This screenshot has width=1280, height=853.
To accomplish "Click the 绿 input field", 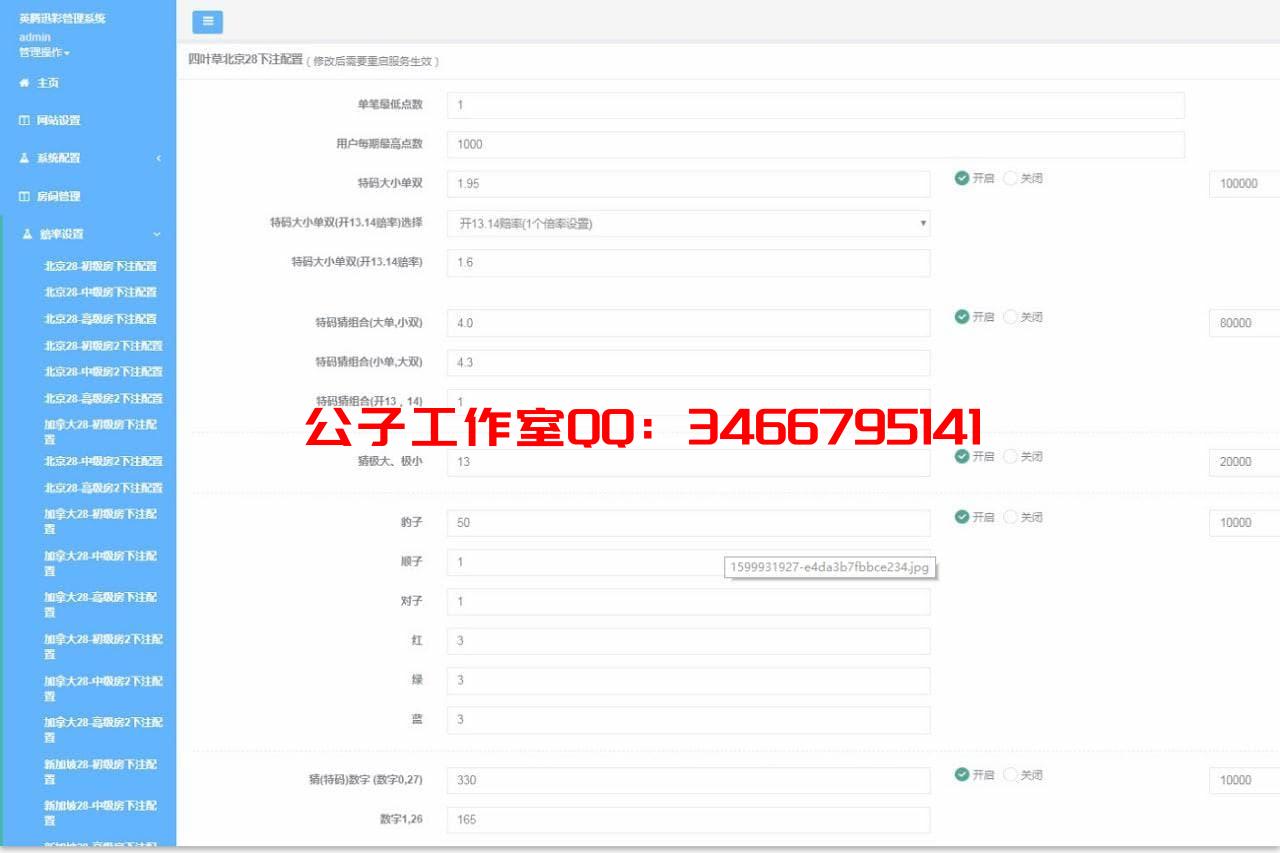I will click(x=688, y=681).
